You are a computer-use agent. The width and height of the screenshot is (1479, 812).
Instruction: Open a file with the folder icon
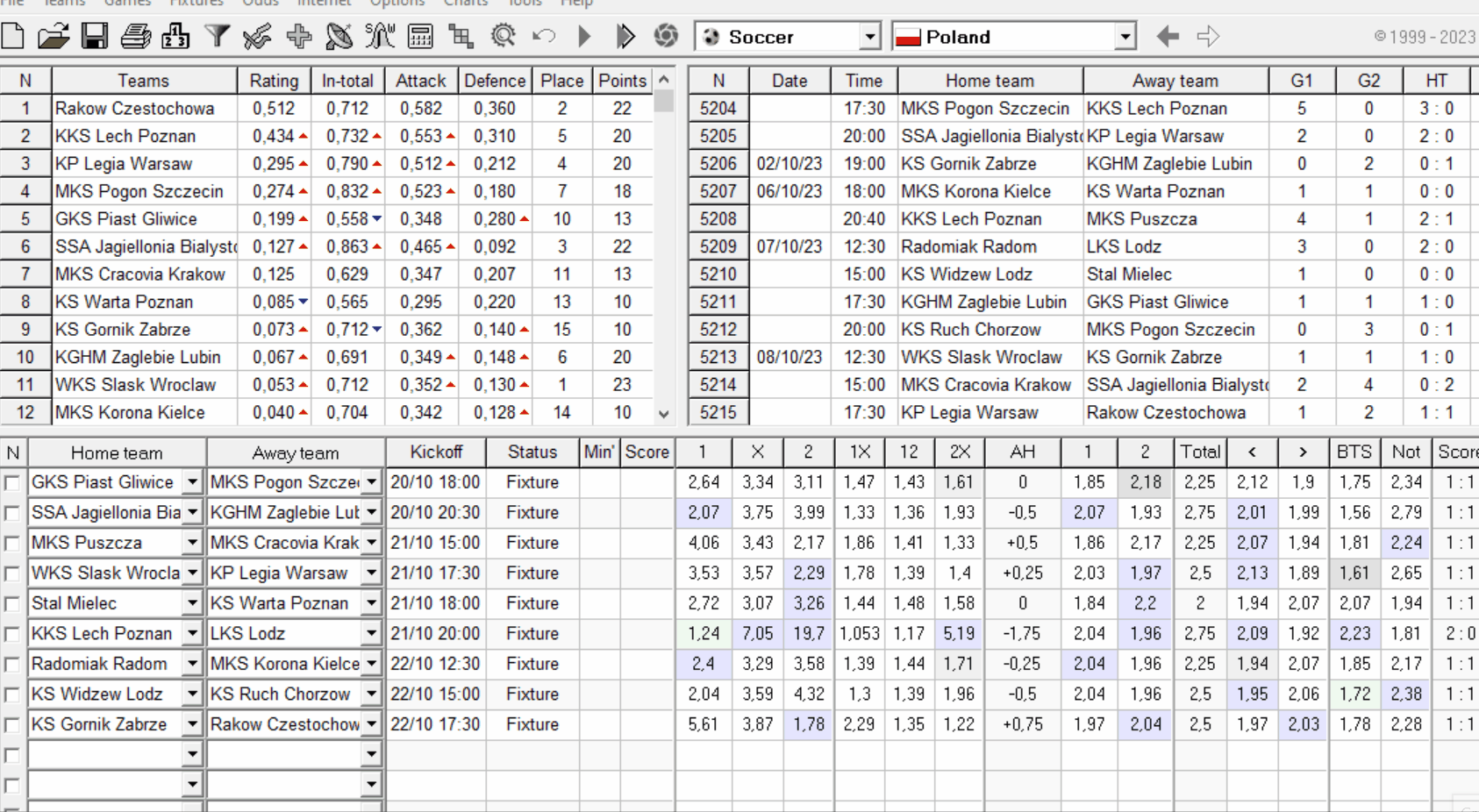(x=53, y=37)
